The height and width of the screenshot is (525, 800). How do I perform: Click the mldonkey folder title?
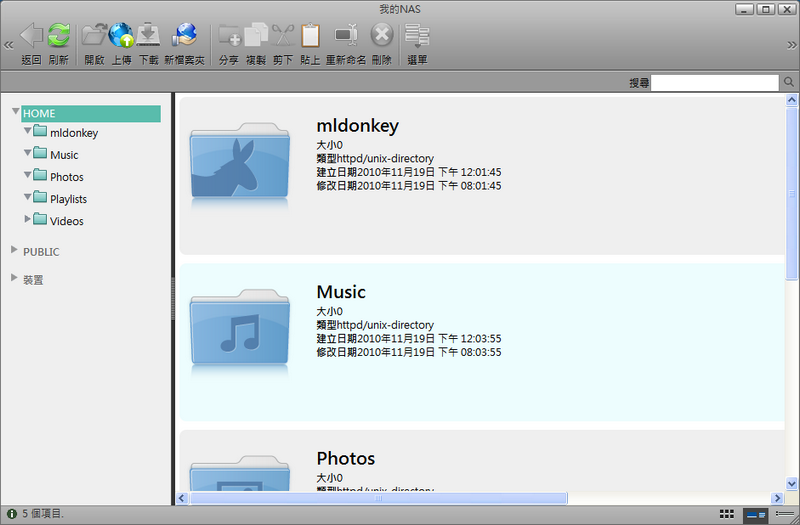point(357,126)
